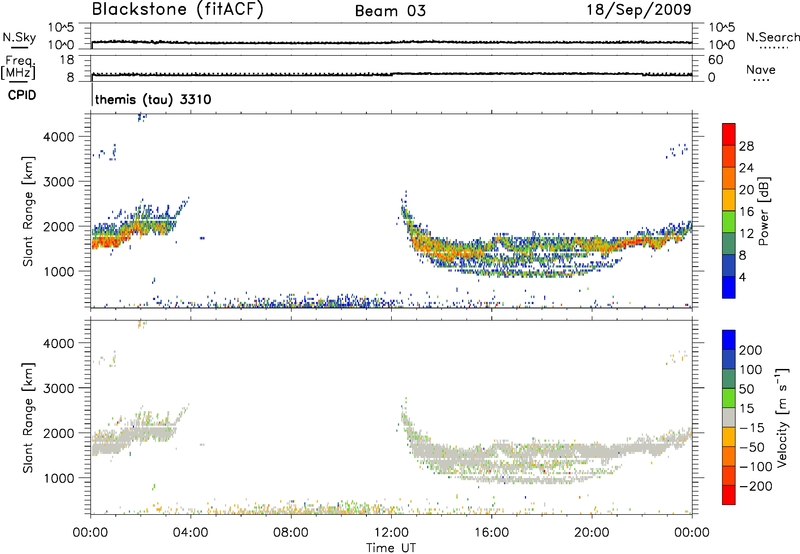Click the '1000' tick in the velocity panel
This screenshot has width=800, height=554.
coord(59,478)
